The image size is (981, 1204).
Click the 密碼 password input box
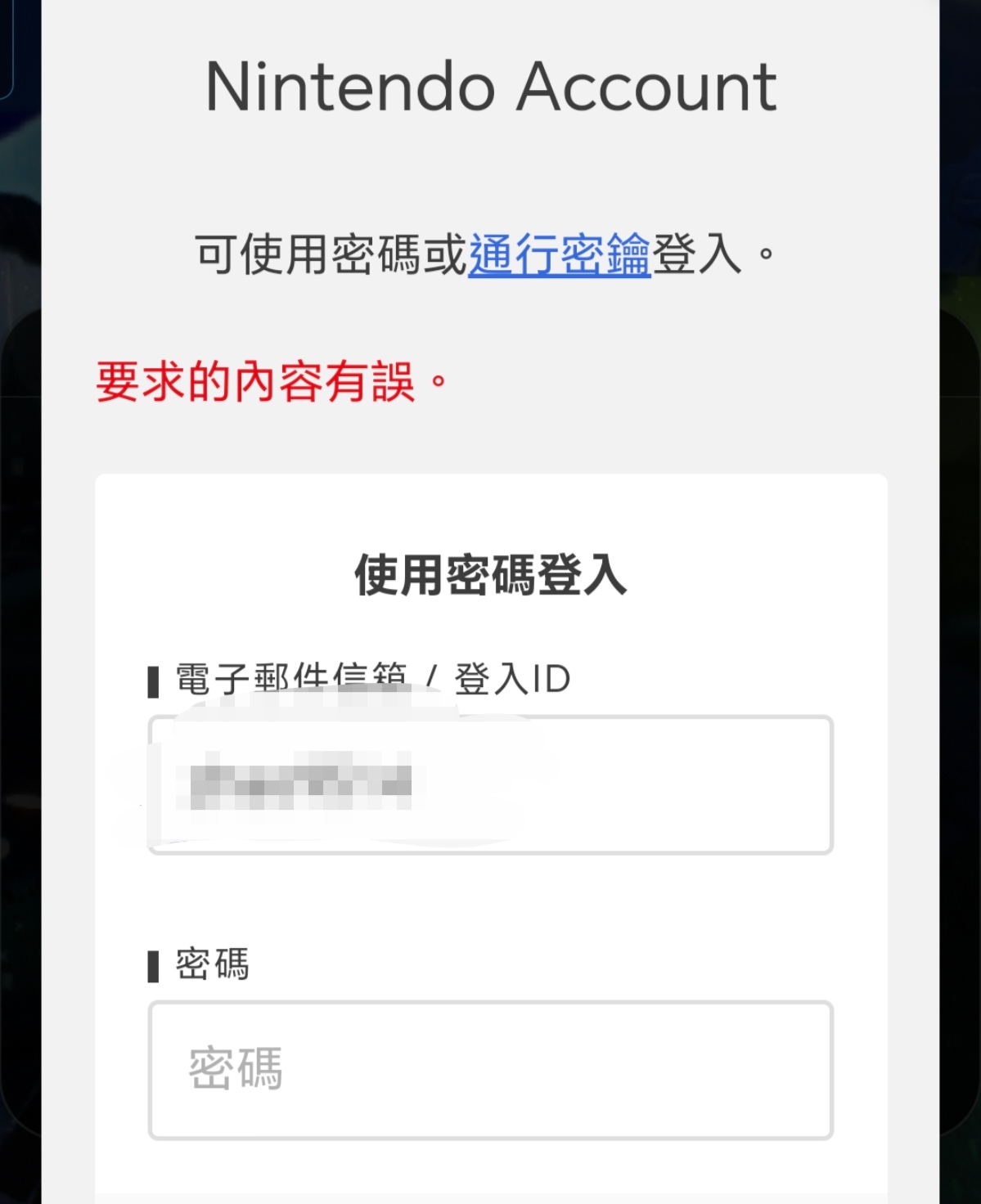point(491,1070)
